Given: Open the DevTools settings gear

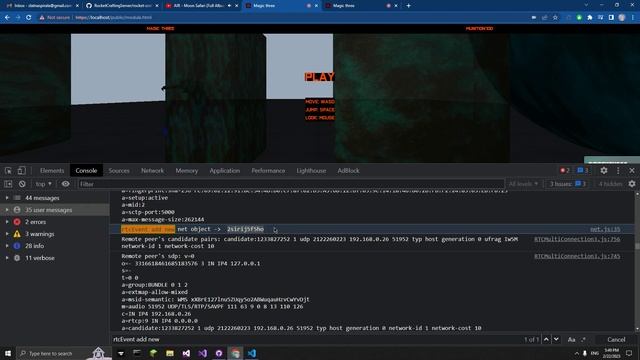Looking at the screenshot, I should pos(604,171).
